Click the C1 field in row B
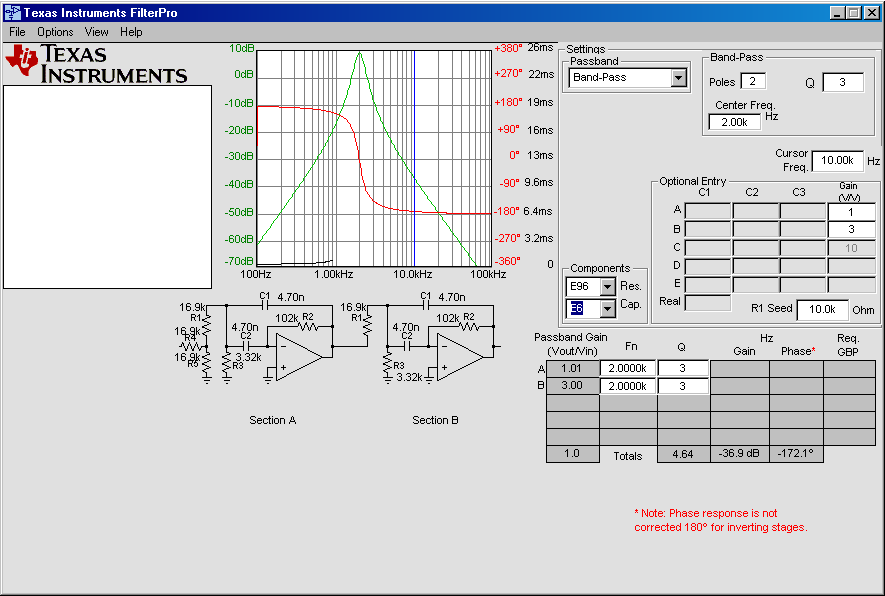 point(708,229)
